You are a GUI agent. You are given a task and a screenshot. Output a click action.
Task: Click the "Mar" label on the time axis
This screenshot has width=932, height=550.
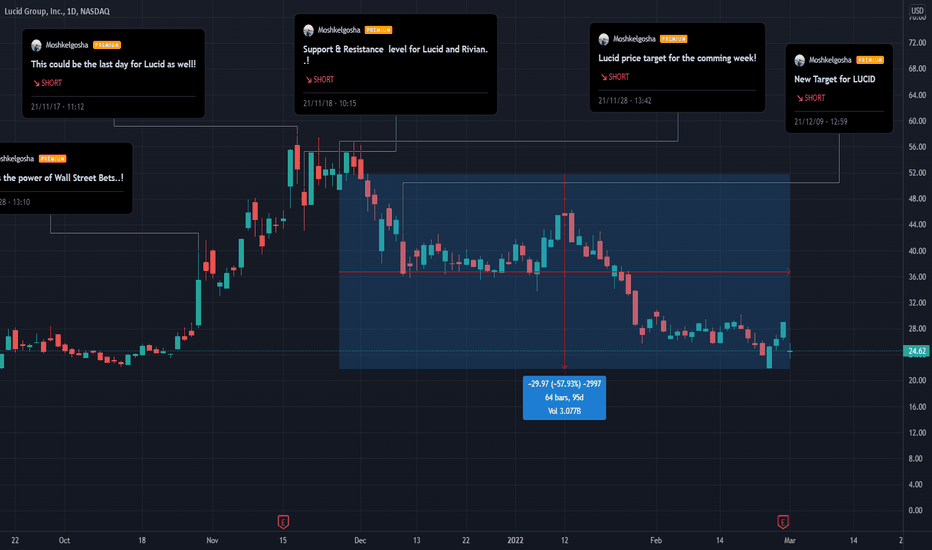[x=789, y=540]
